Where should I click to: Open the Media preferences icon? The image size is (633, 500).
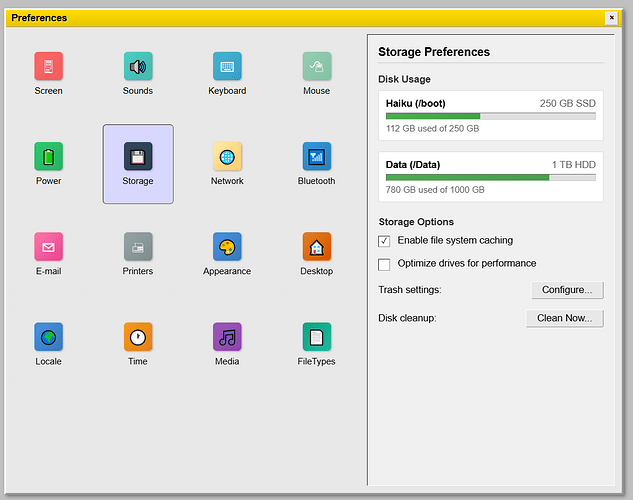(x=227, y=337)
